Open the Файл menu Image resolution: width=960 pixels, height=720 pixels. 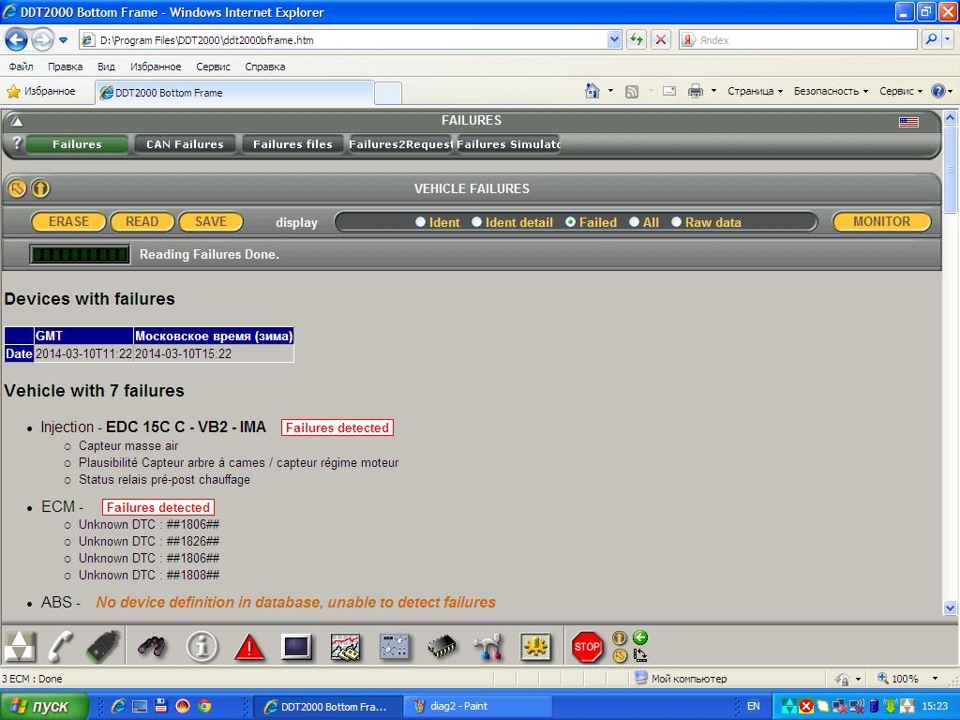21,67
